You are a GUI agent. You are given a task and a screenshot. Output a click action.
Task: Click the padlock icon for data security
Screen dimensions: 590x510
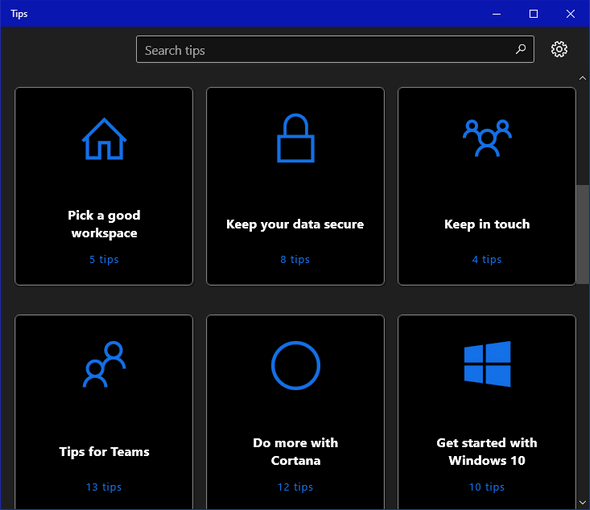click(x=296, y=138)
